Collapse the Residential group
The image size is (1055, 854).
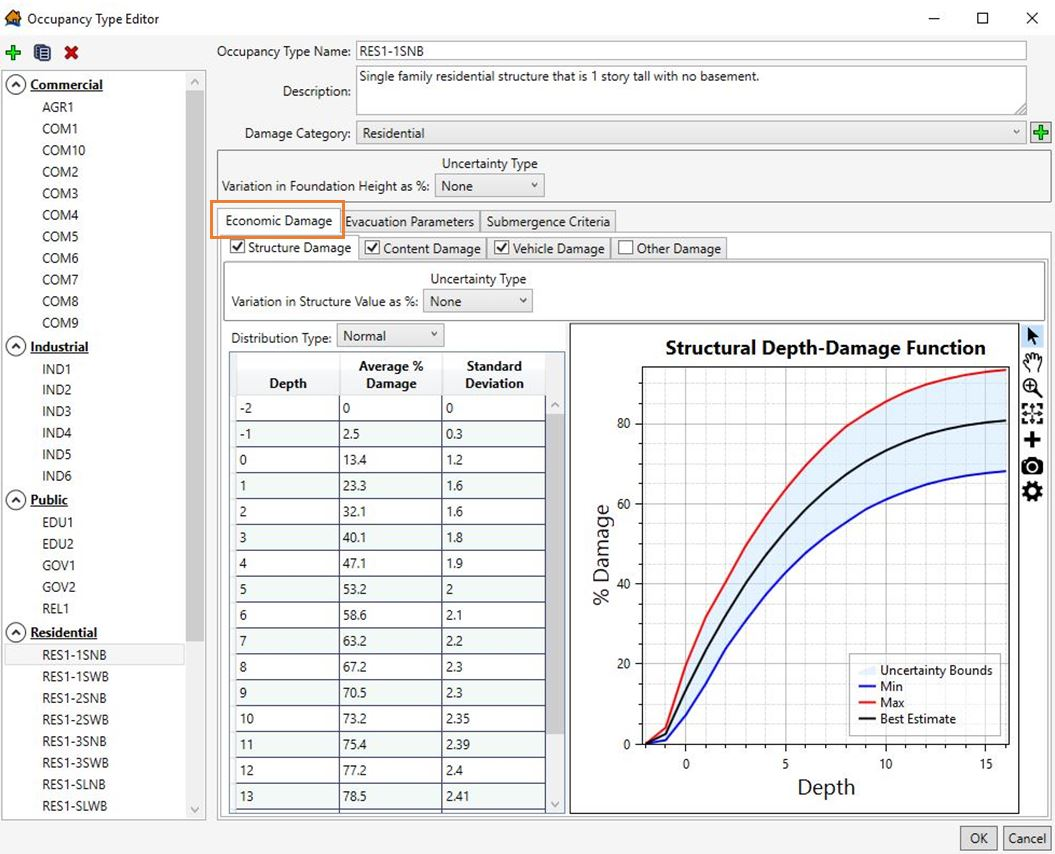[16, 633]
